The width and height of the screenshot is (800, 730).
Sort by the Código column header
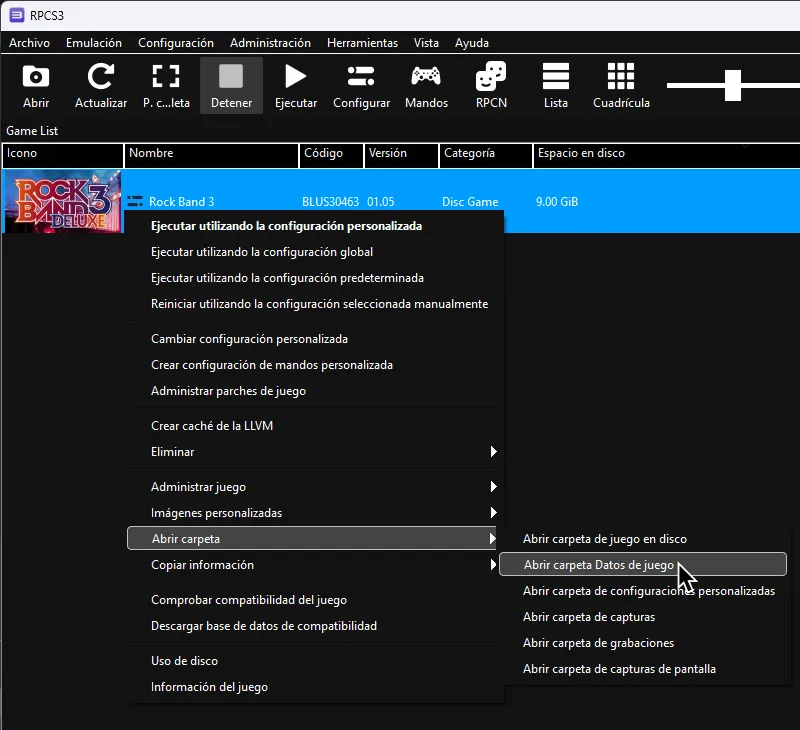tap(331, 156)
